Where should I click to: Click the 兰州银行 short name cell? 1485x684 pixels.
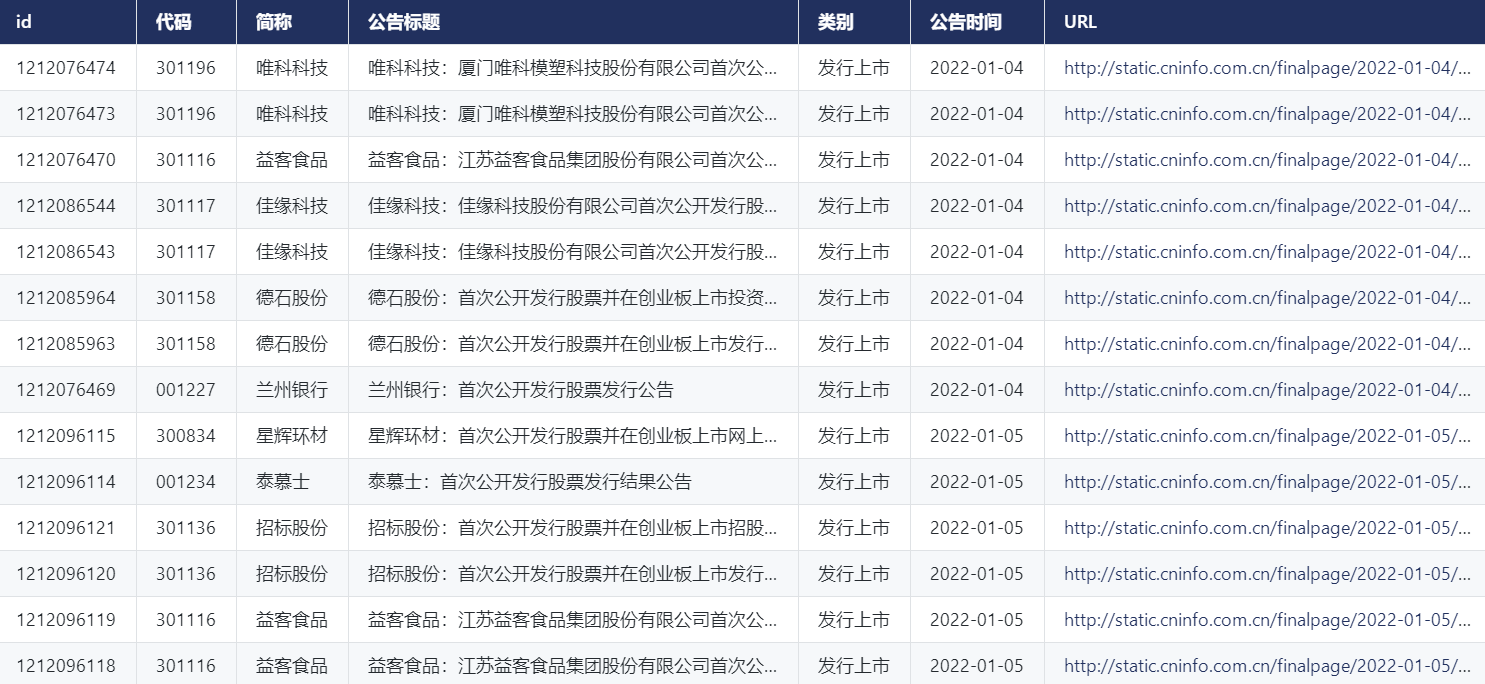click(x=292, y=390)
